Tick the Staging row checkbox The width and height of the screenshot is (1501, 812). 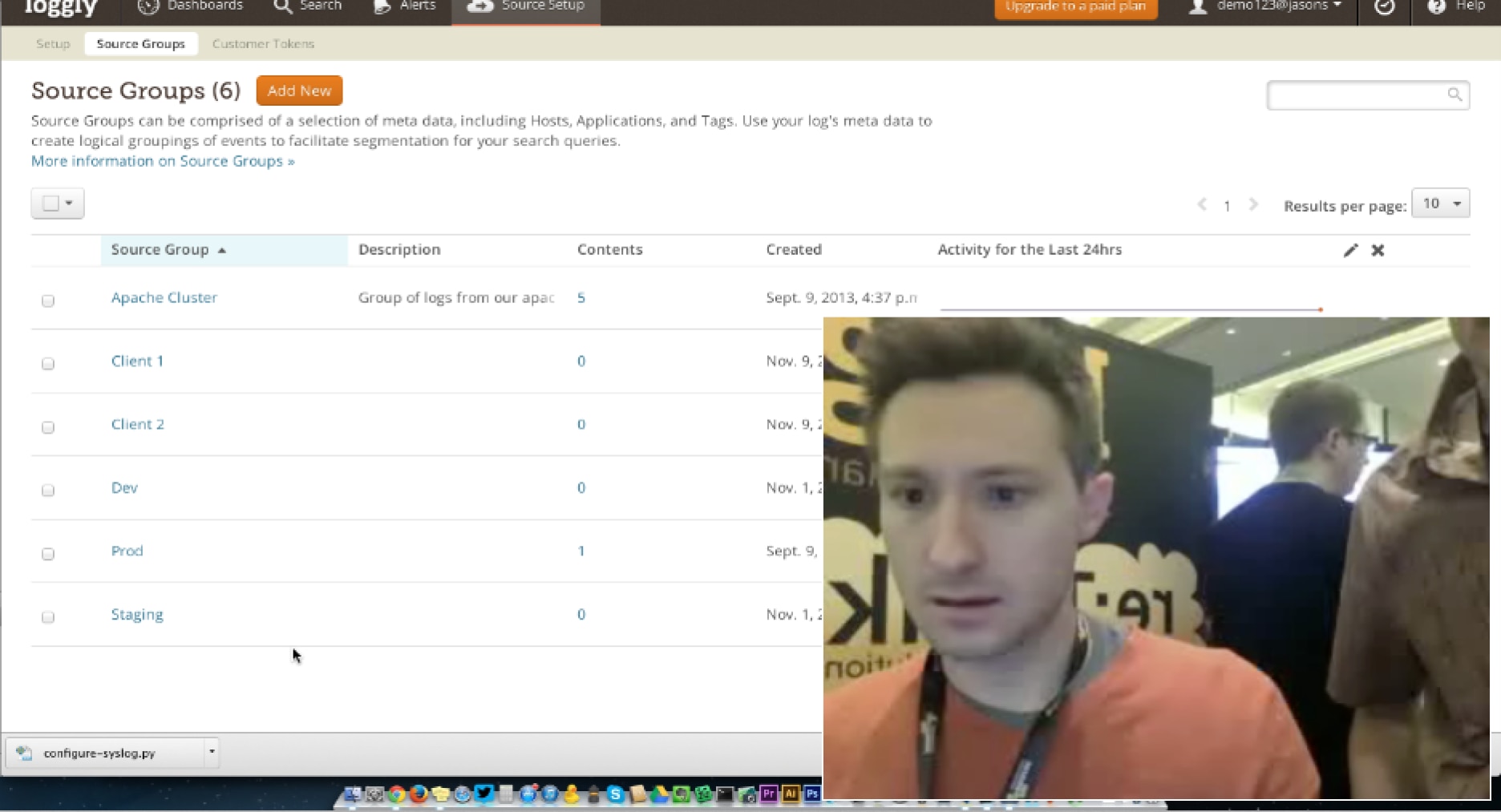point(48,617)
